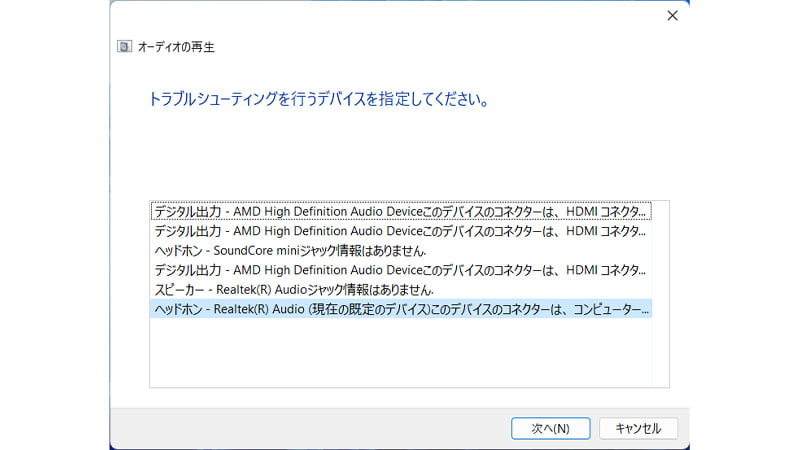Click the オーディオの再生 title text
The image size is (800, 450).
175,47
